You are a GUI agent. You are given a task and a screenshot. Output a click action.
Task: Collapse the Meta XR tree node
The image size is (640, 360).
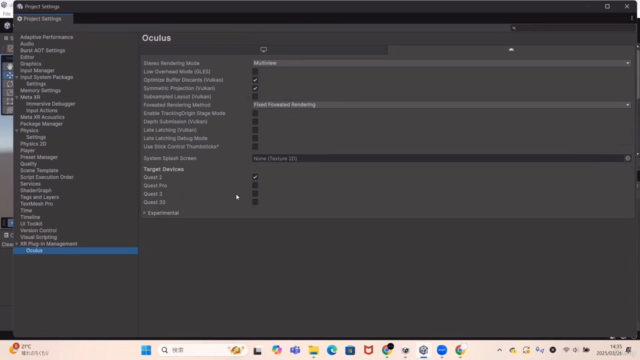pos(17,97)
